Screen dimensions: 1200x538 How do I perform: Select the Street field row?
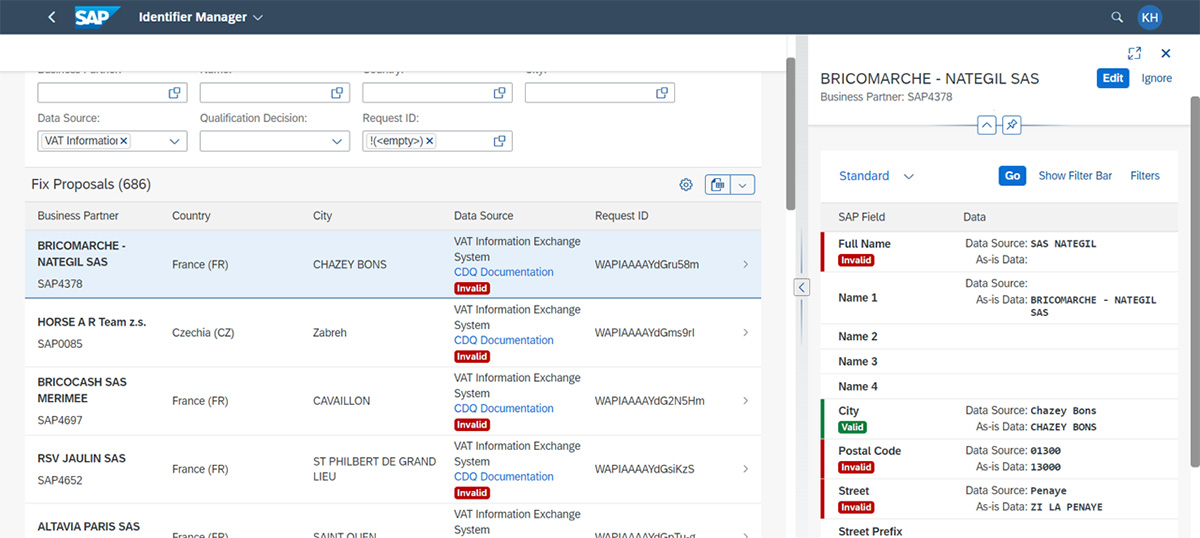(x=1000, y=499)
